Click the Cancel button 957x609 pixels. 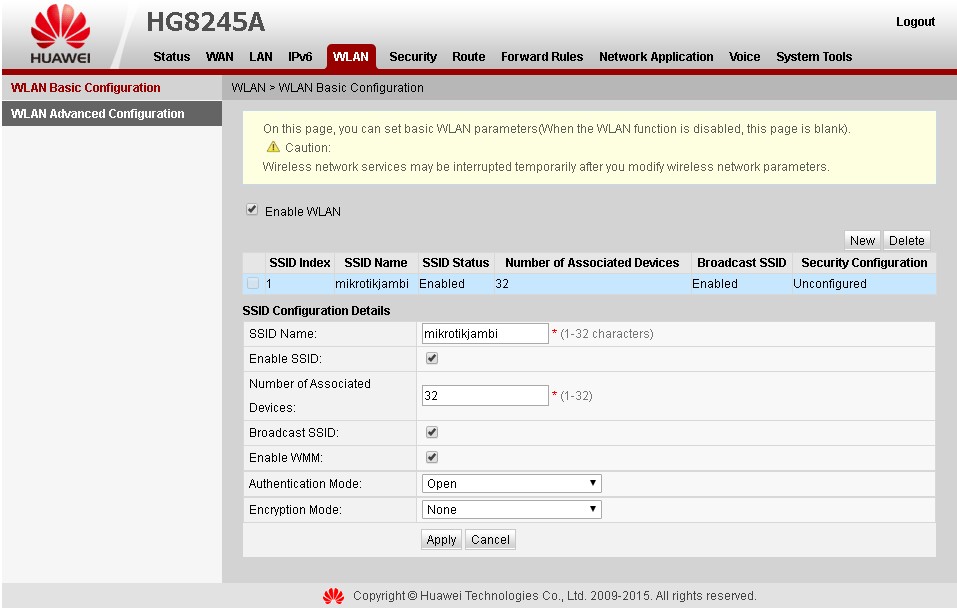click(490, 539)
